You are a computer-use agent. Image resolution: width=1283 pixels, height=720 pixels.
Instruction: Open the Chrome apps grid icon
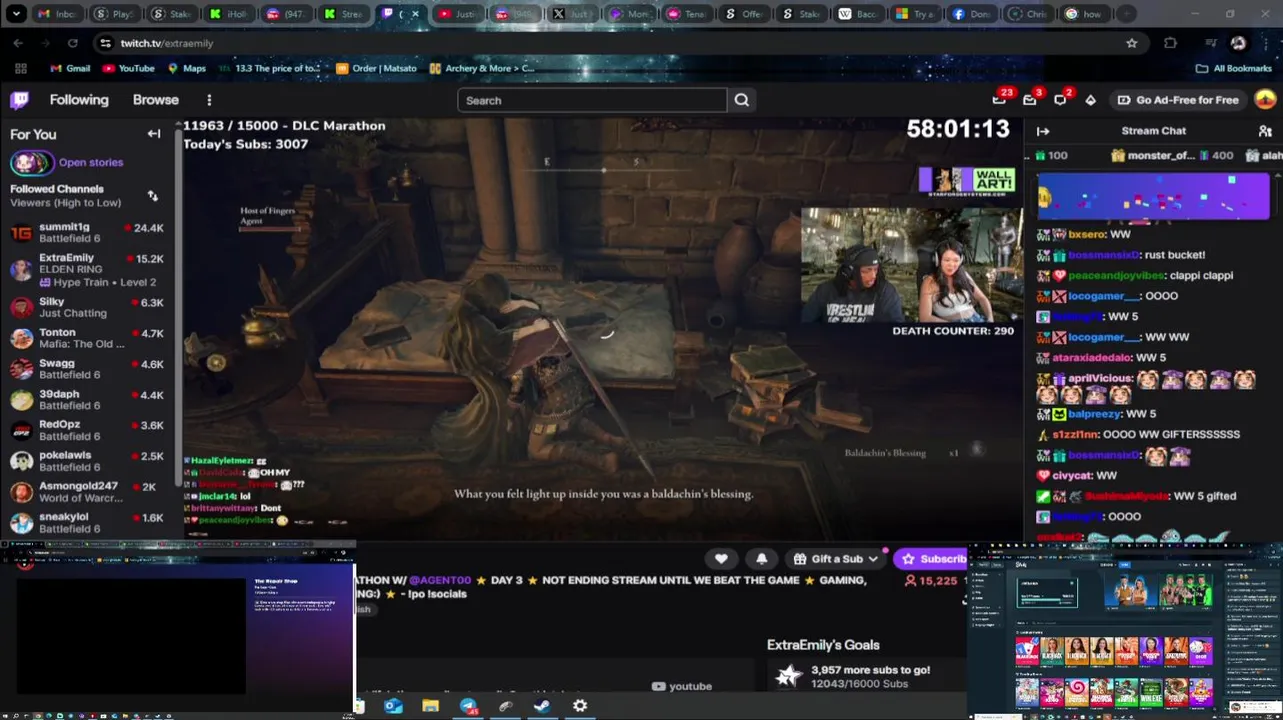20,68
